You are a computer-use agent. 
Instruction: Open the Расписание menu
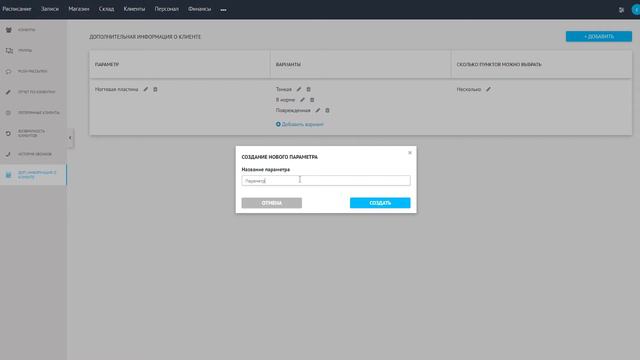[17, 9]
